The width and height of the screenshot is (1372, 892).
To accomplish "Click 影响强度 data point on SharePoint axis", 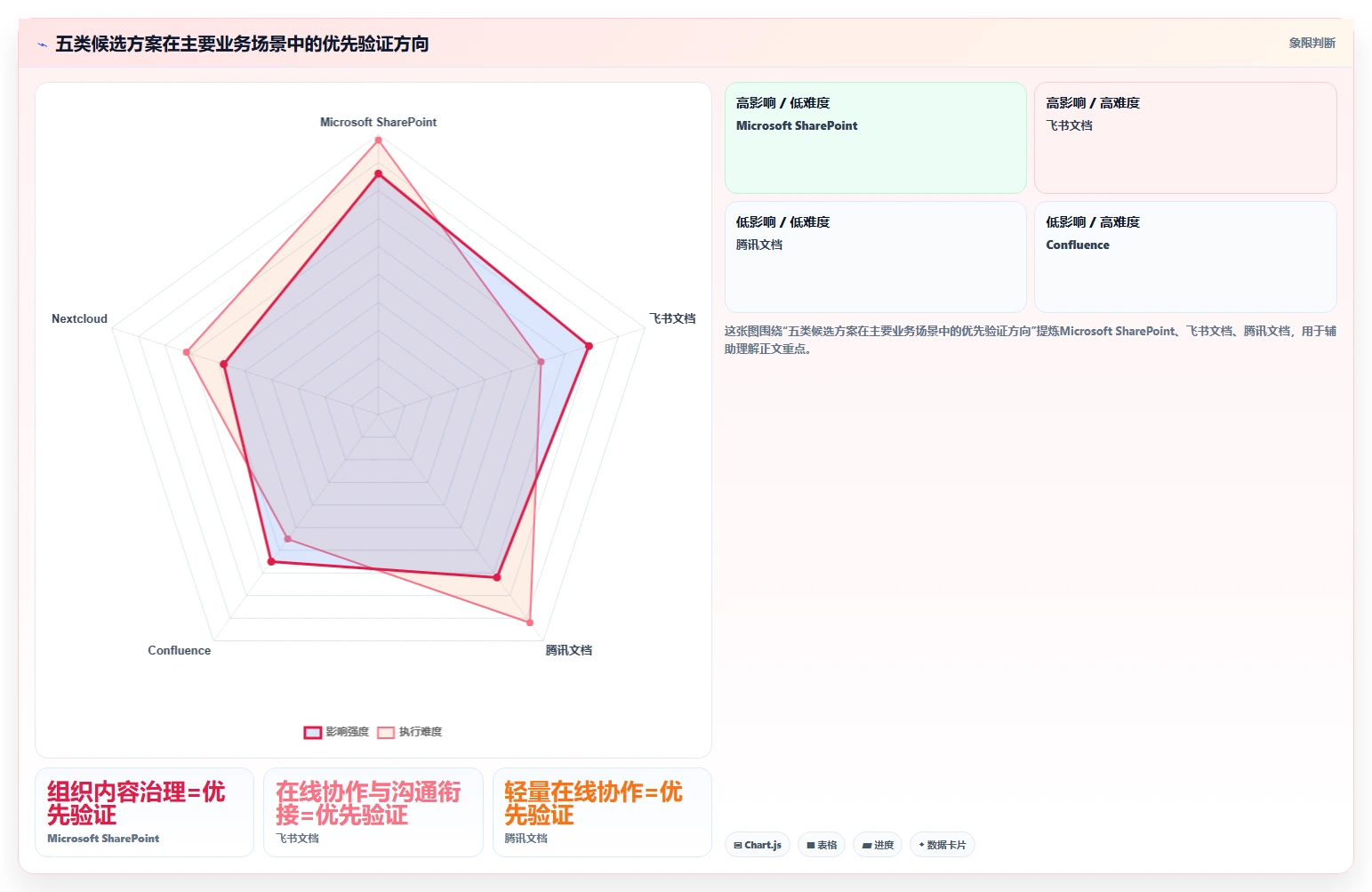I will 379,173.
